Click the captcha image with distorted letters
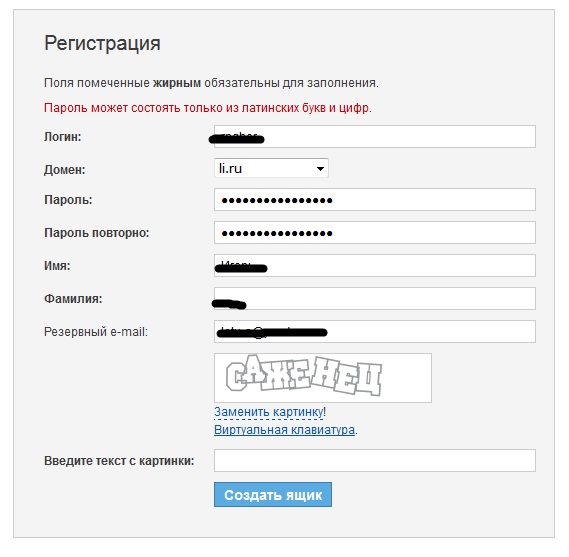The width and height of the screenshot is (569, 557). tap(323, 378)
